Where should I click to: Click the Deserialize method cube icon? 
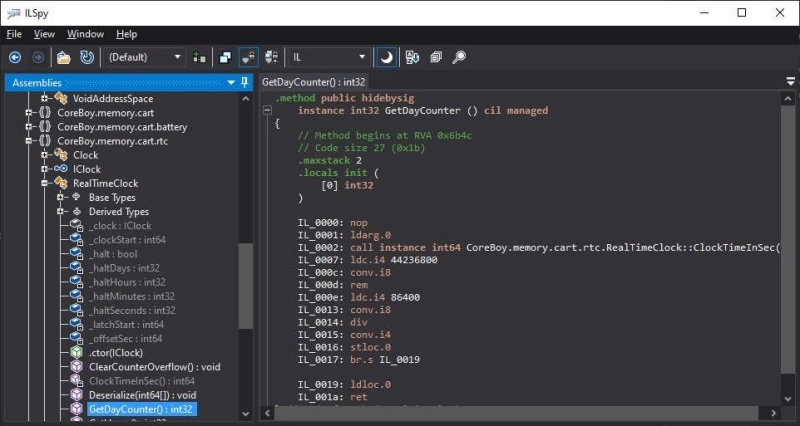click(77, 395)
